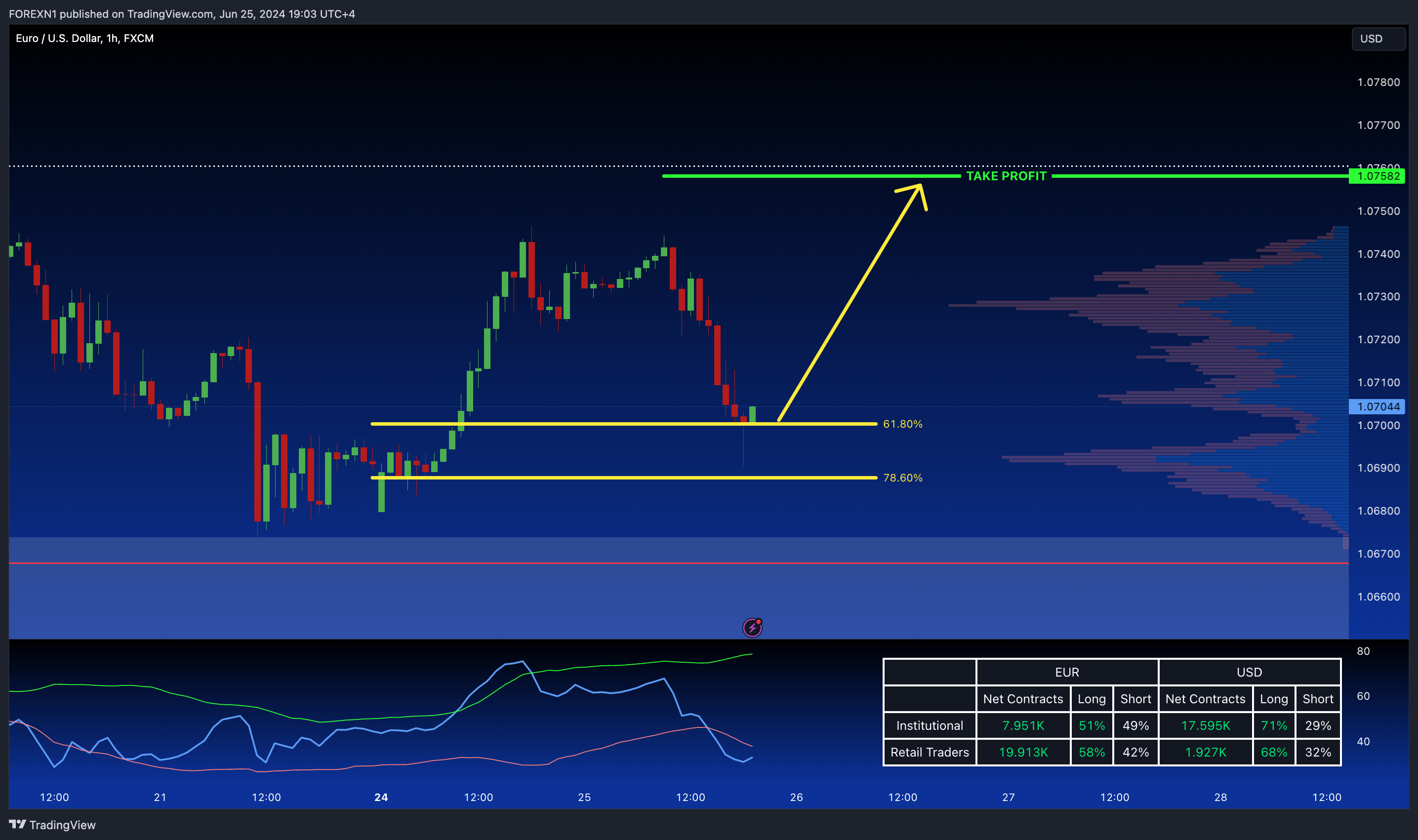Click the 1.07500 price axis label
The height and width of the screenshot is (840, 1418).
(x=1378, y=211)
